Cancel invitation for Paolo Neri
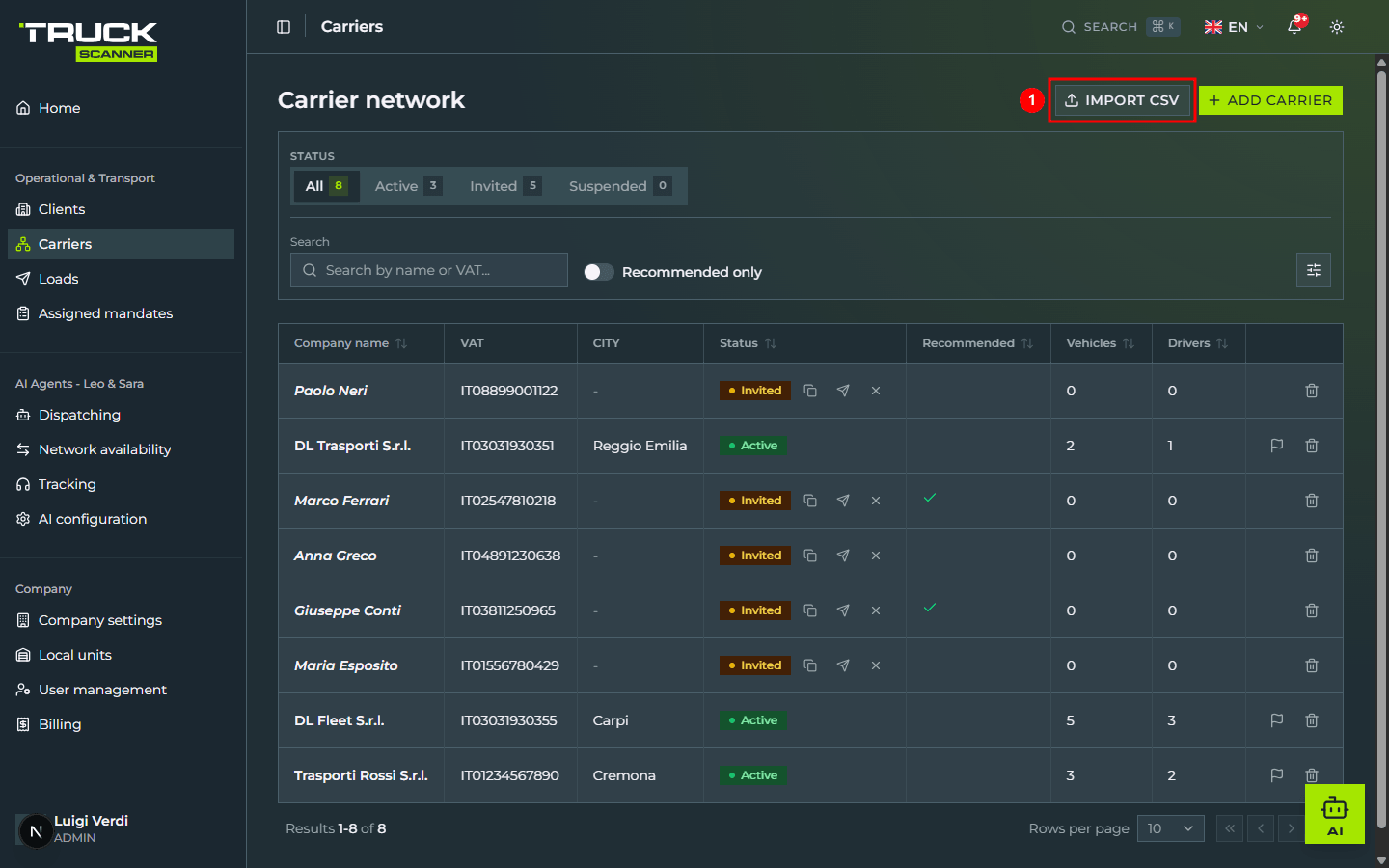Screen dimensions: 1389x868 click(876, 391)
